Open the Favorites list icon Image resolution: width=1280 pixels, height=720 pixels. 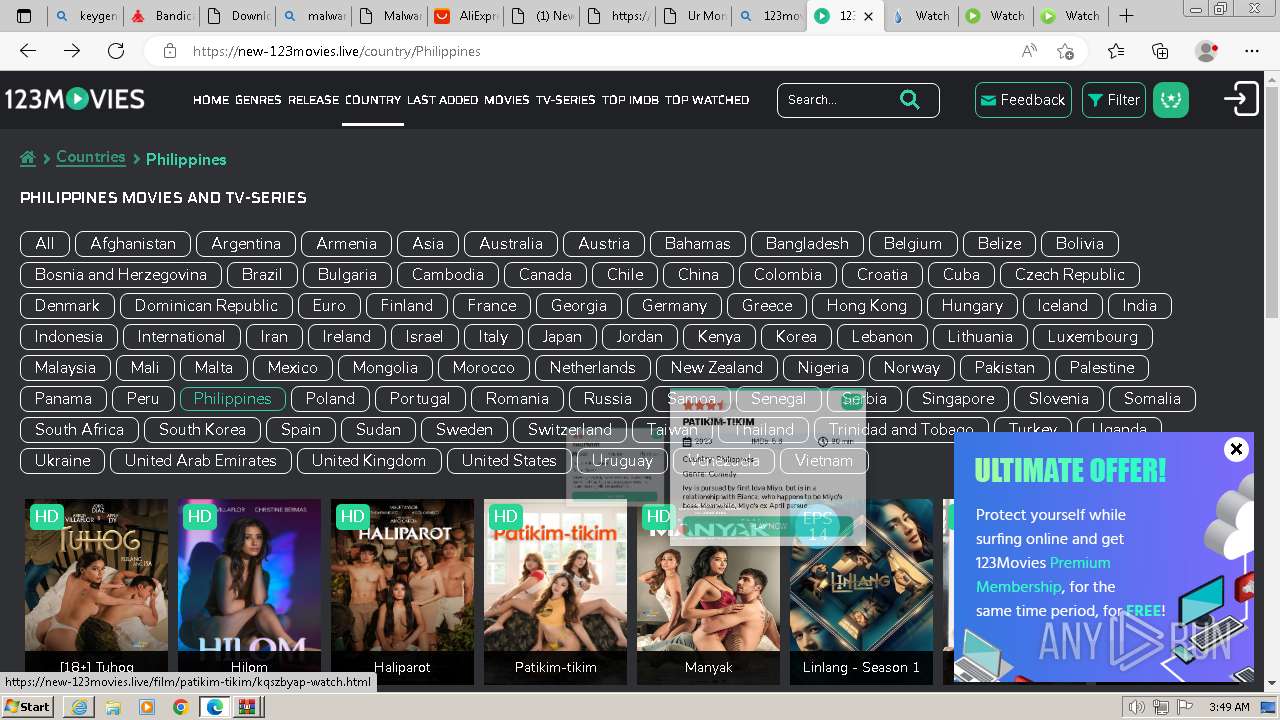(1116, 51)
